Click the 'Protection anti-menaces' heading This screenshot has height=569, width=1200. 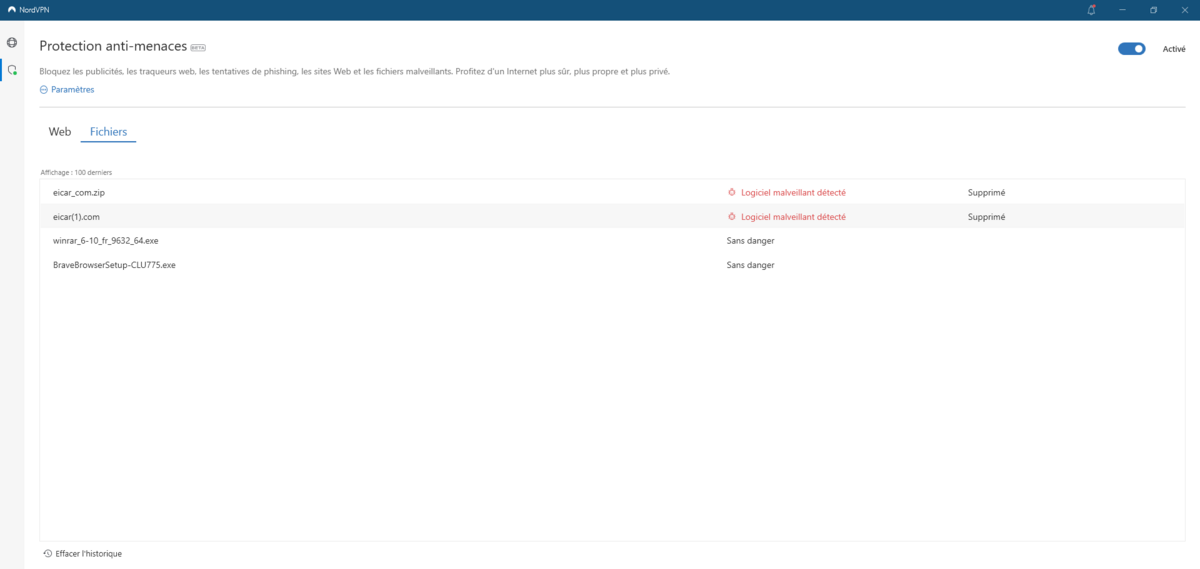113,46
